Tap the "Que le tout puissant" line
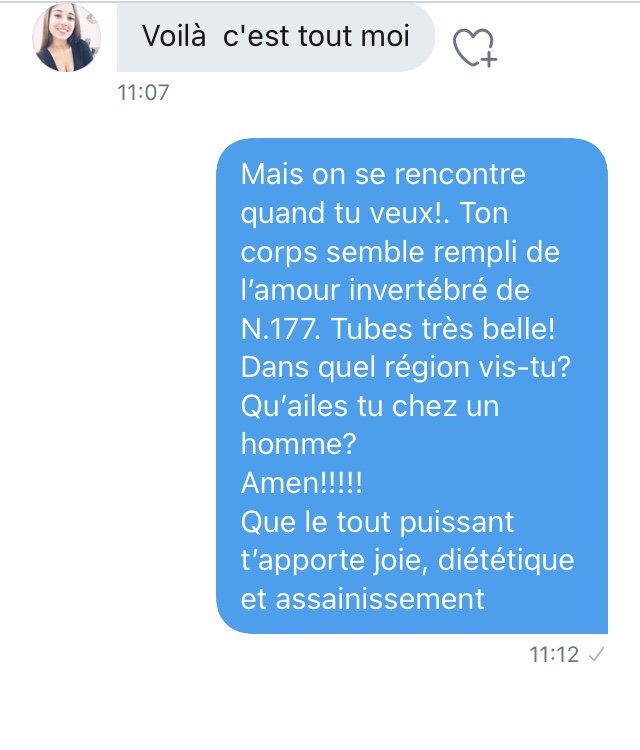Screen dimensions: 640x750 [377, 520]
